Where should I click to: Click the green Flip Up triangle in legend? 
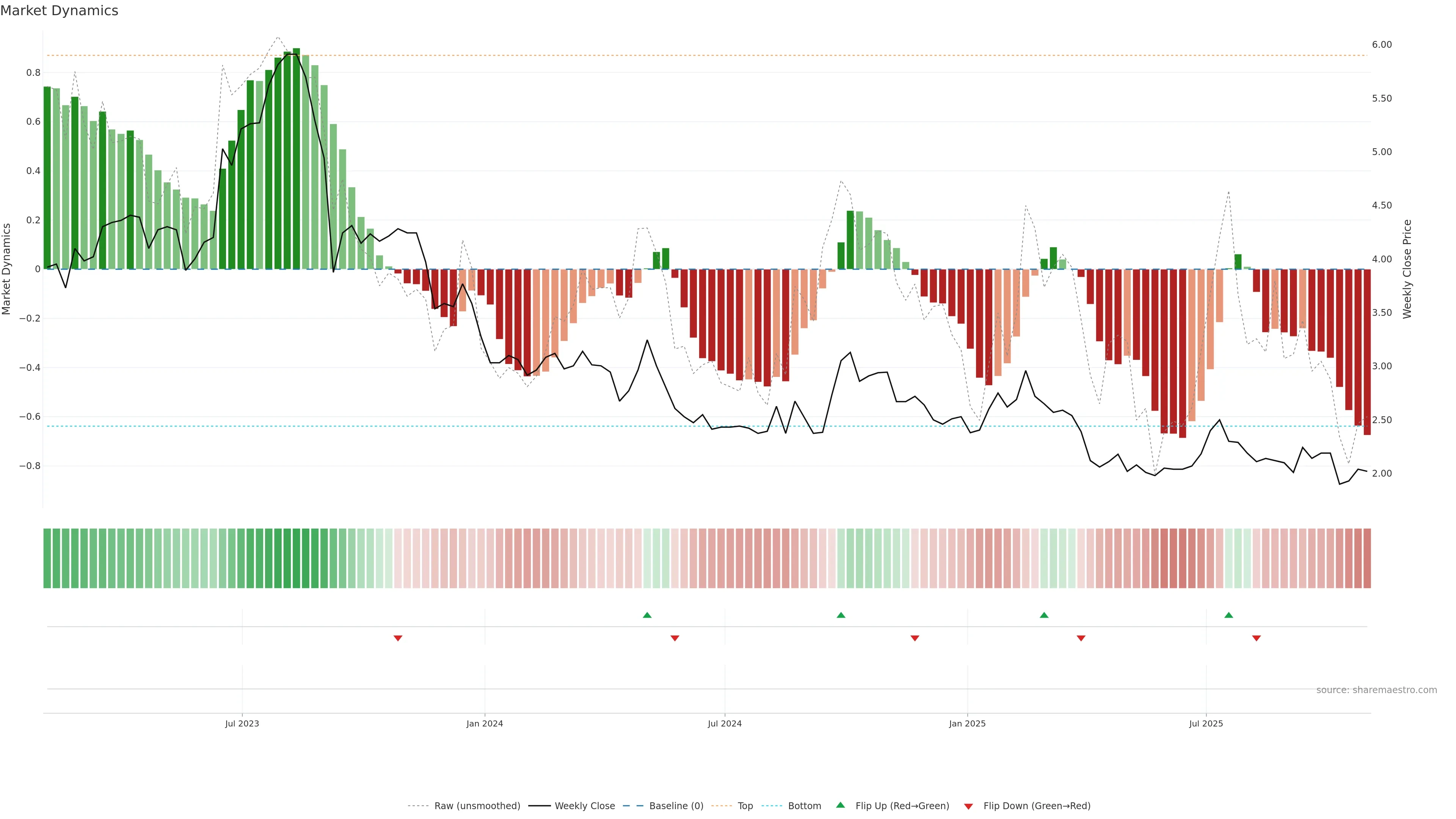(841, 805)
